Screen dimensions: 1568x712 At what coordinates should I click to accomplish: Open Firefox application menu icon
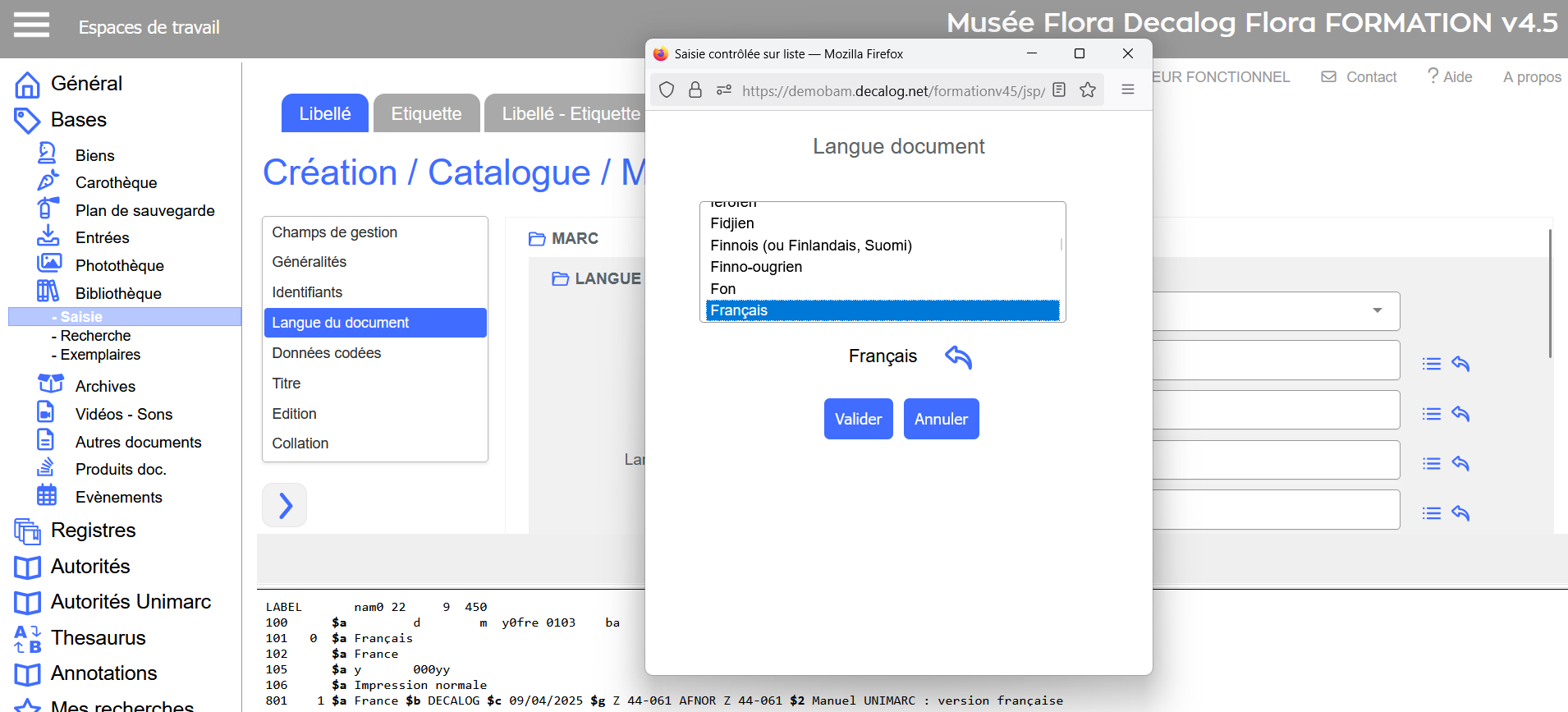1128,90
